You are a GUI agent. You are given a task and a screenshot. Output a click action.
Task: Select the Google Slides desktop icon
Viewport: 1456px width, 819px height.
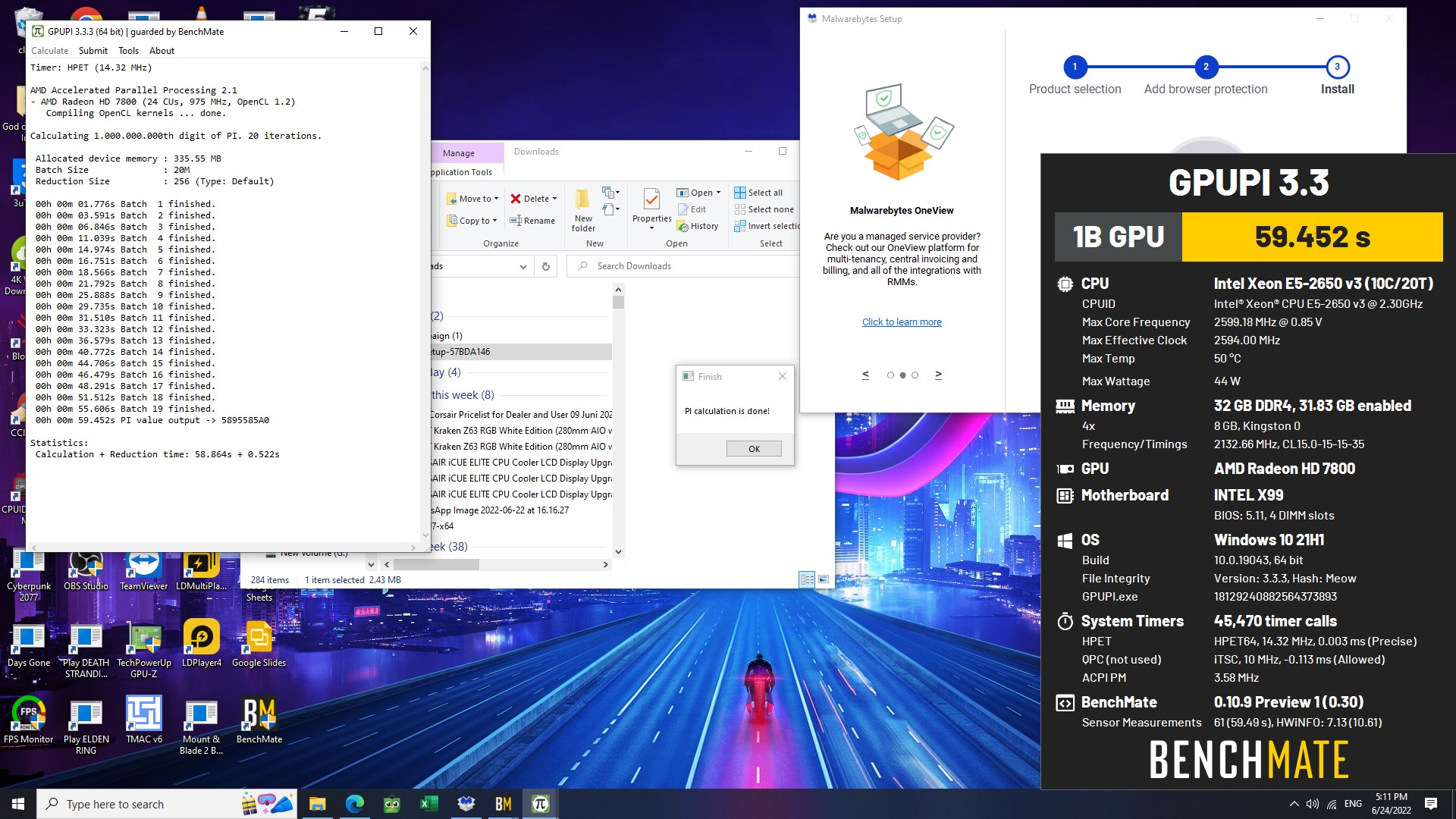coord(259,645)
